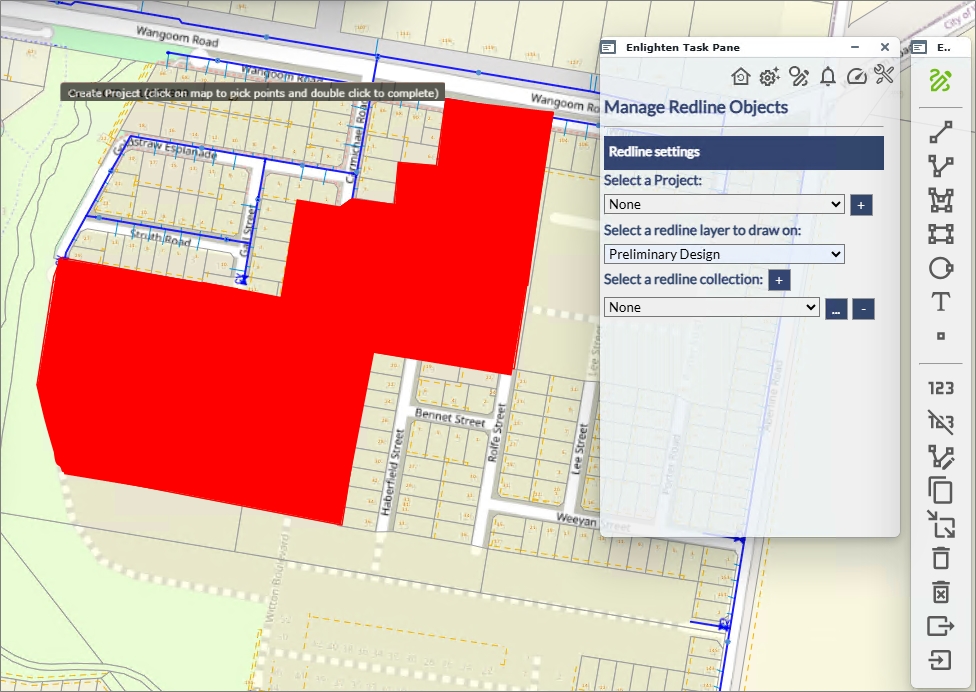Choose the draw polygon redline tool
The height and width of the screenshot is (692, 976).
(x=940, y=200)
